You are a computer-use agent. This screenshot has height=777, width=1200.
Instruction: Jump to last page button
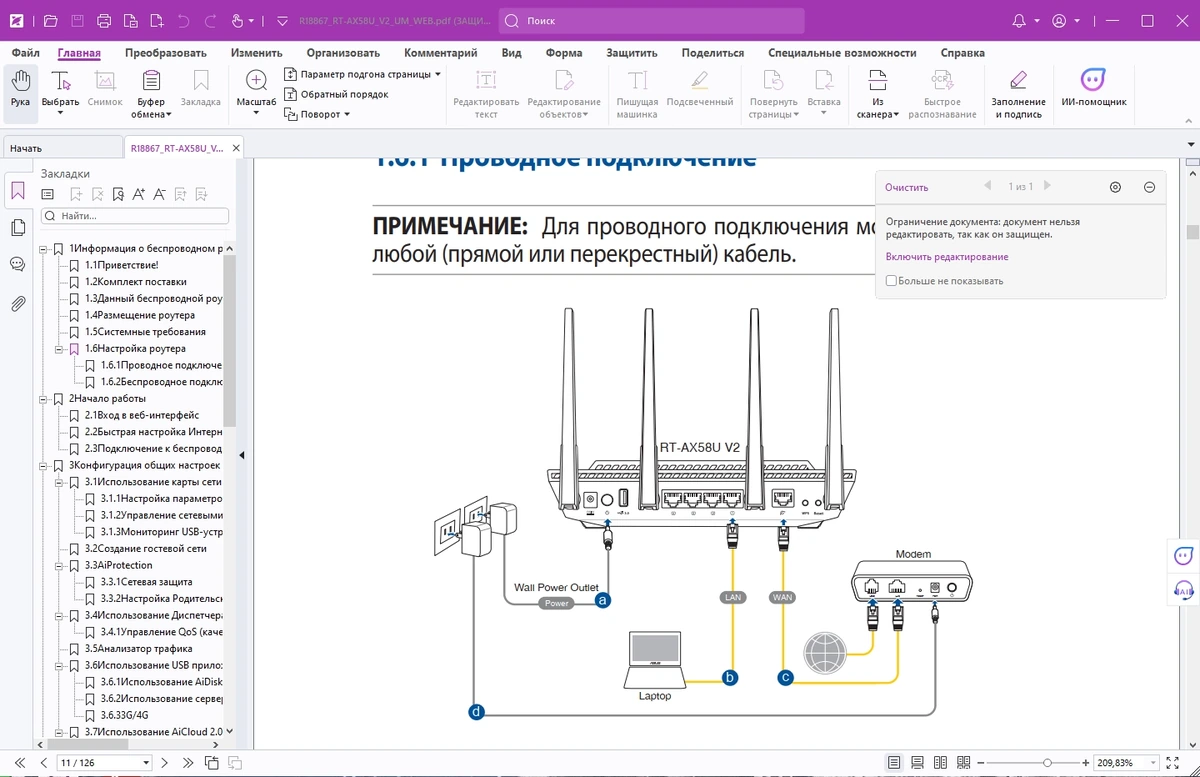click(187, 763)
